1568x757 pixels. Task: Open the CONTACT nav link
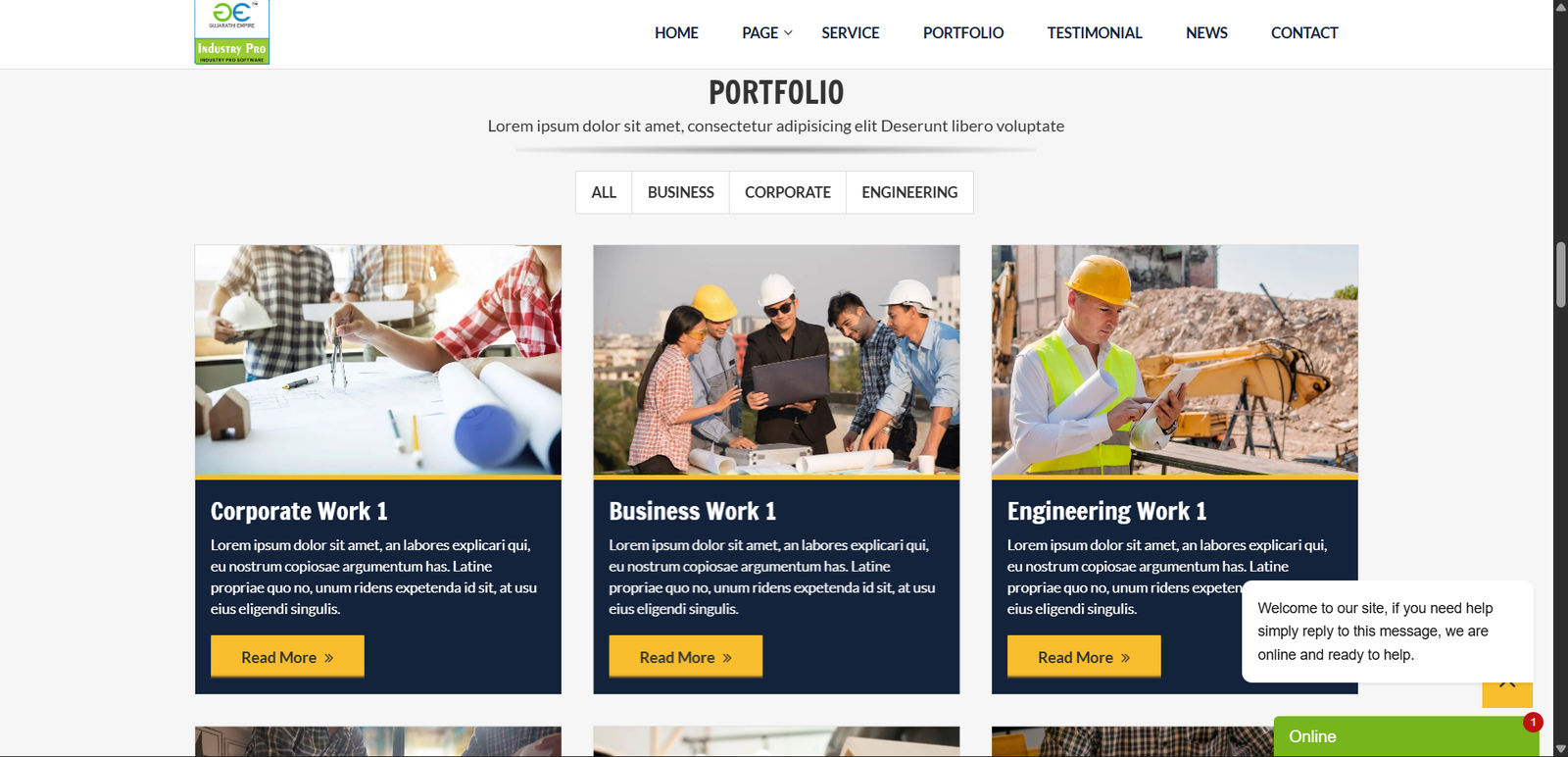1304,33
